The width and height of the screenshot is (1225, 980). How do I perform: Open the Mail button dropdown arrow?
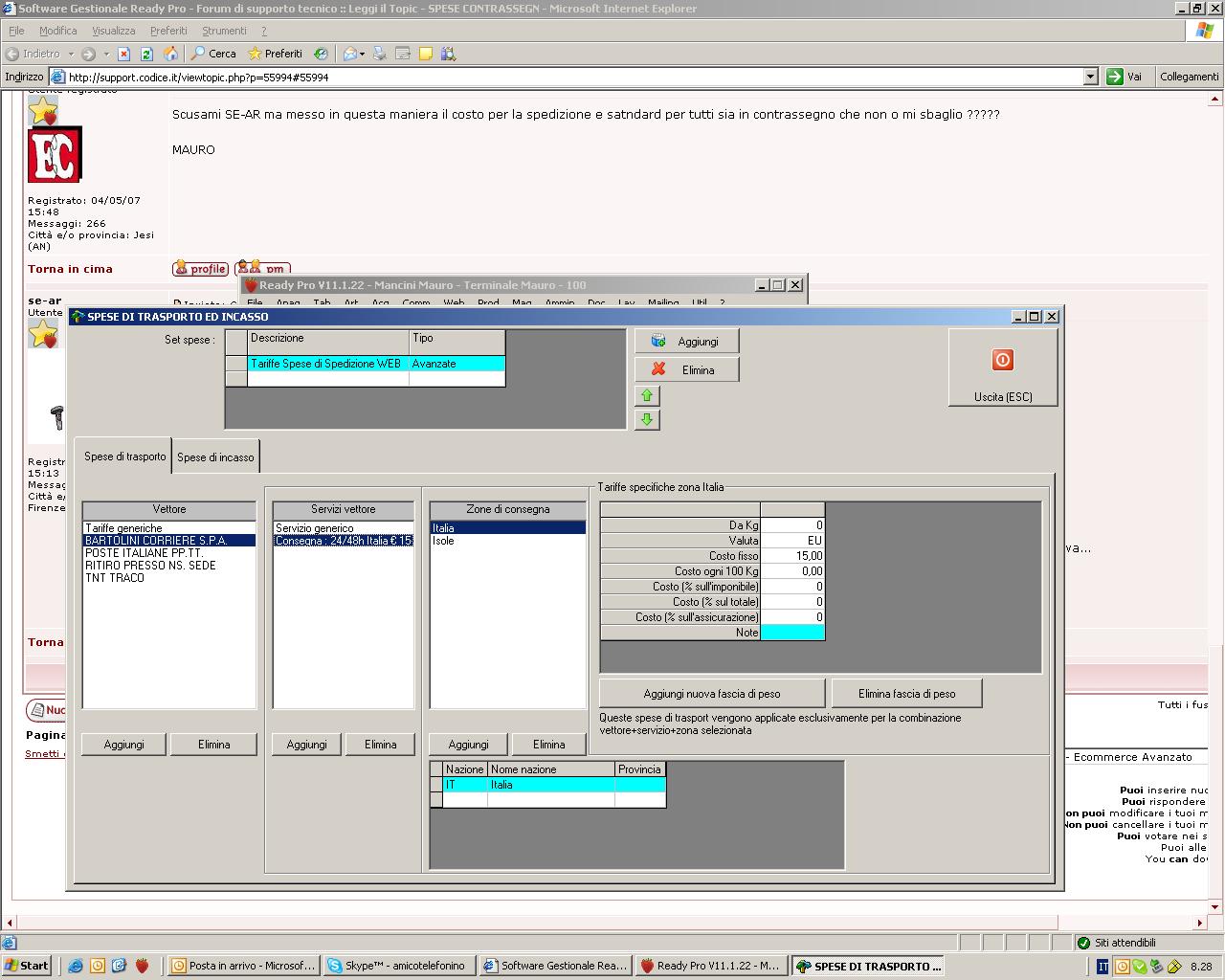tap(362, 54)
